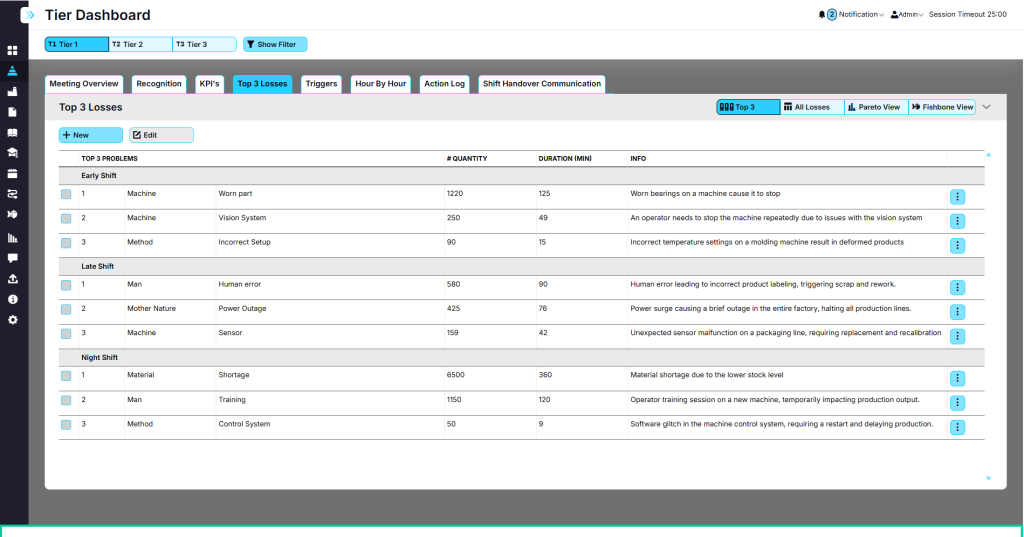Open the document page icon in sidebar
The image size is (1024, 537).
12,112
